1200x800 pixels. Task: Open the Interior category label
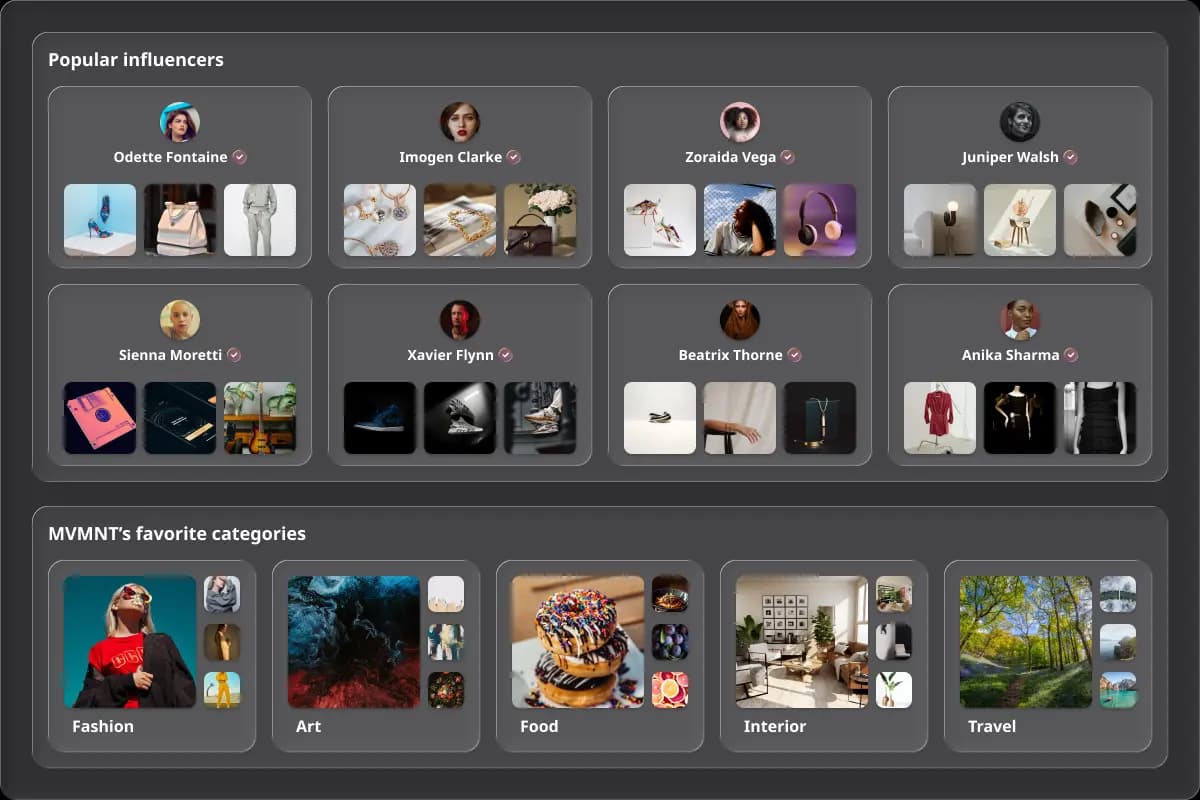tap(774, 726)
